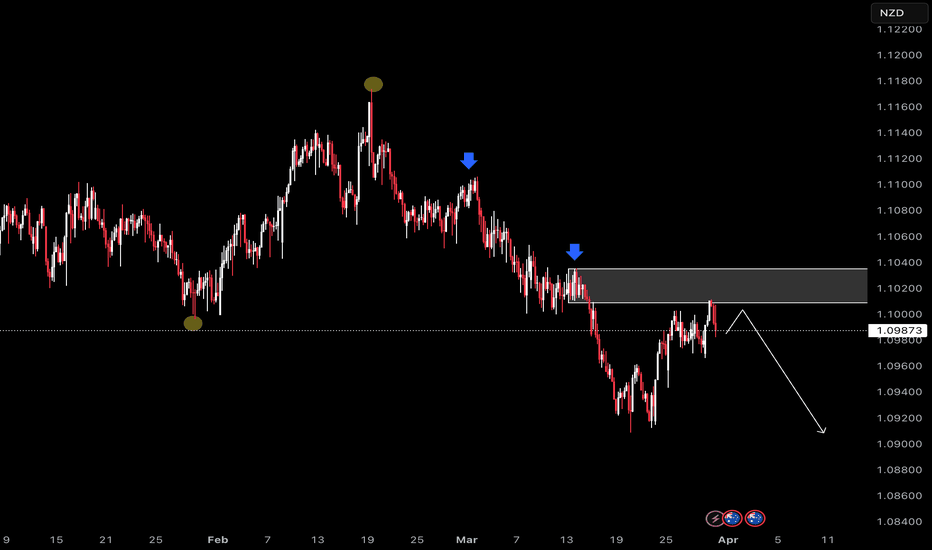Click the 1.09400 price axis label
932x550 pixels.
point(899,392)
